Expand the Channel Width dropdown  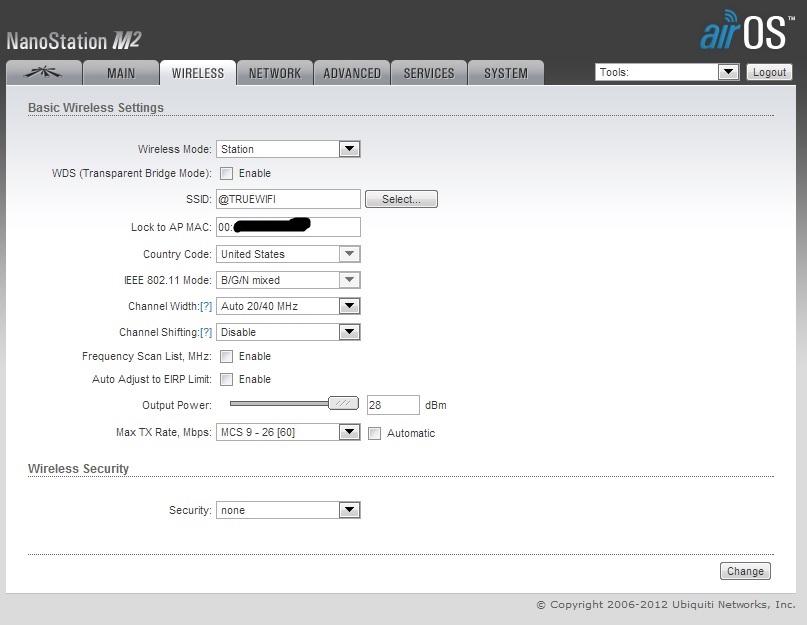pos(288,306)
